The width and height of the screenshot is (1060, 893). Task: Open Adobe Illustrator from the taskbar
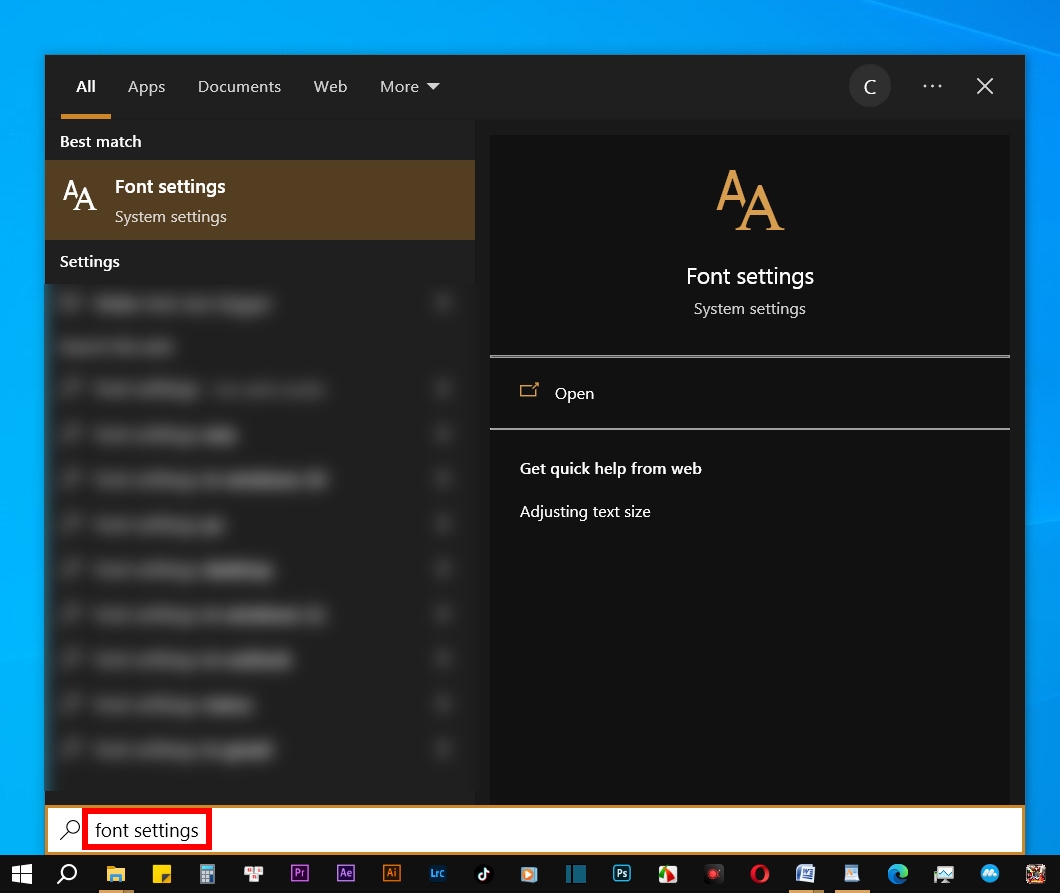(x=391, y=873)
